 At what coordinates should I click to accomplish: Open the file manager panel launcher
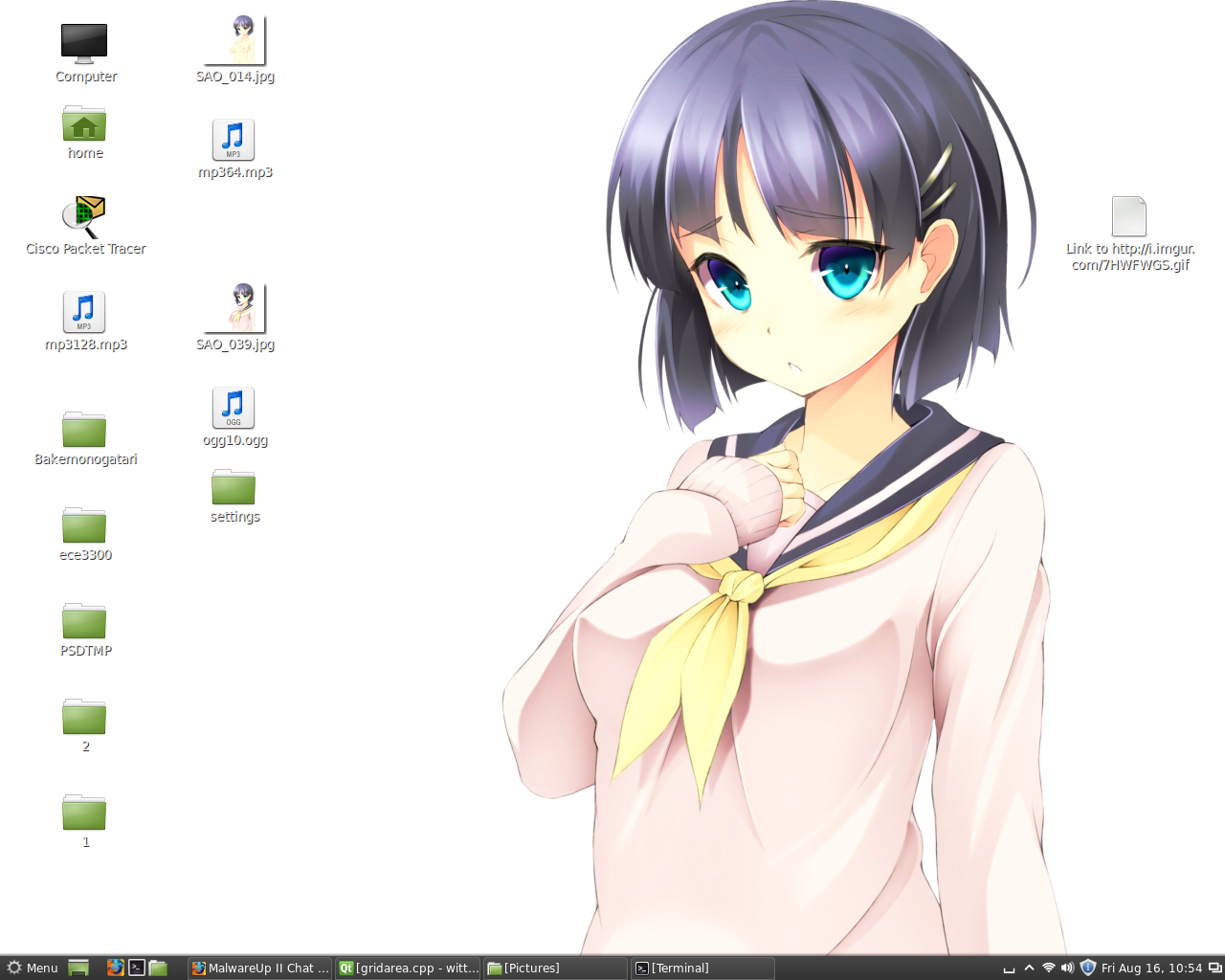coord(158,968)
